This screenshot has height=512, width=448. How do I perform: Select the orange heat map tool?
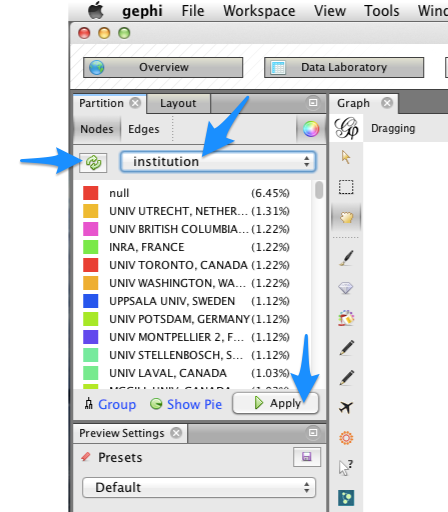click(346, 438)
